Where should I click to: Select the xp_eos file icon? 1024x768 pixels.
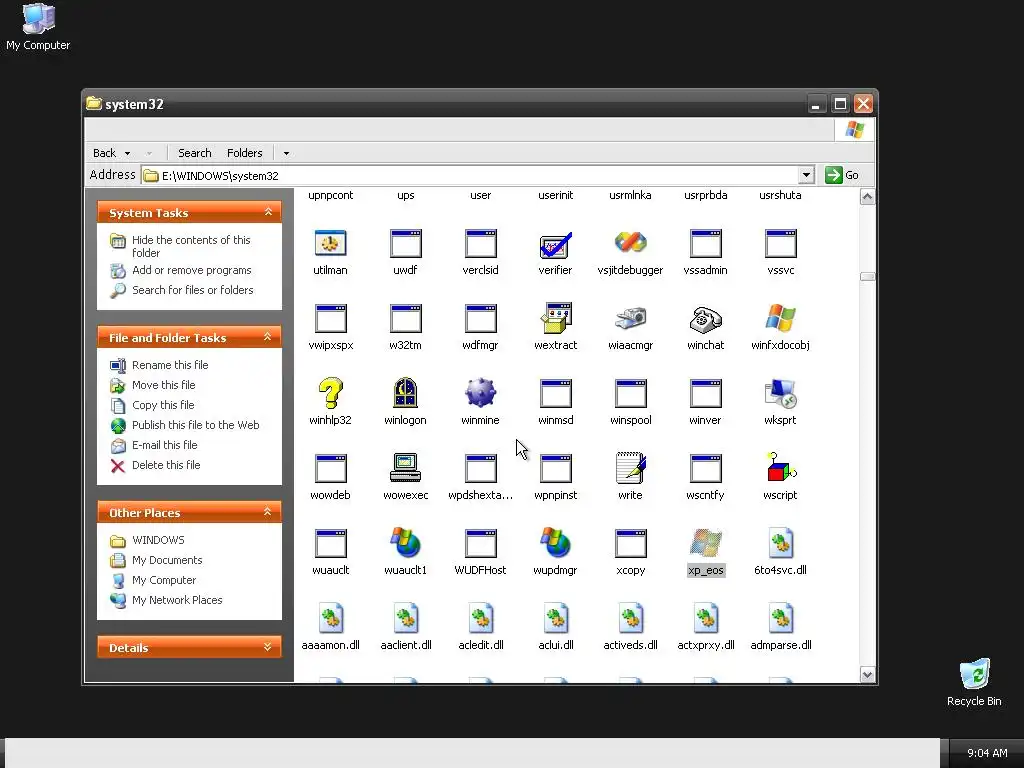705,544
